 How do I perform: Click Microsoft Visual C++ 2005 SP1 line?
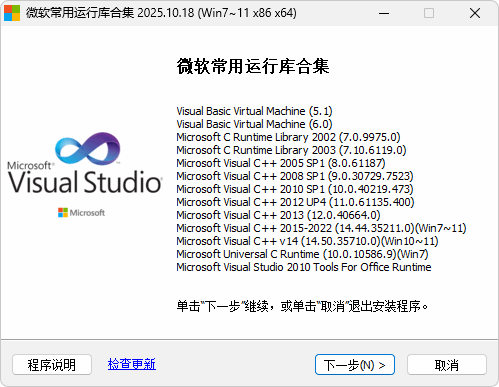point(281,163)
